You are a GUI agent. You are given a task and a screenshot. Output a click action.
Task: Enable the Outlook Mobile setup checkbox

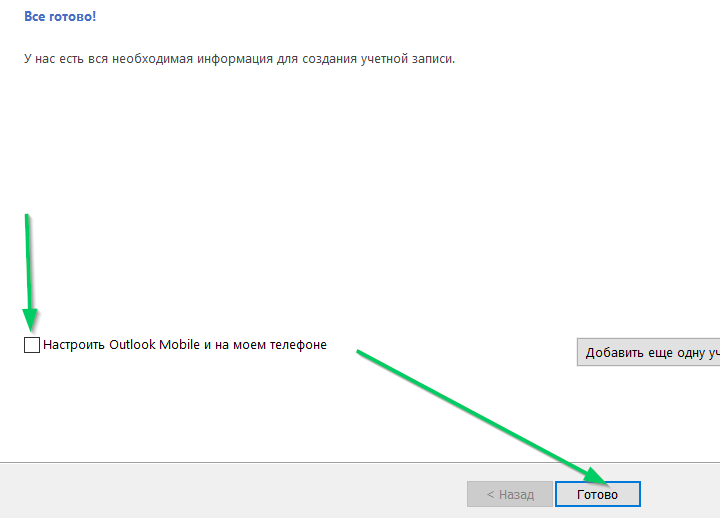coord(32,345)
